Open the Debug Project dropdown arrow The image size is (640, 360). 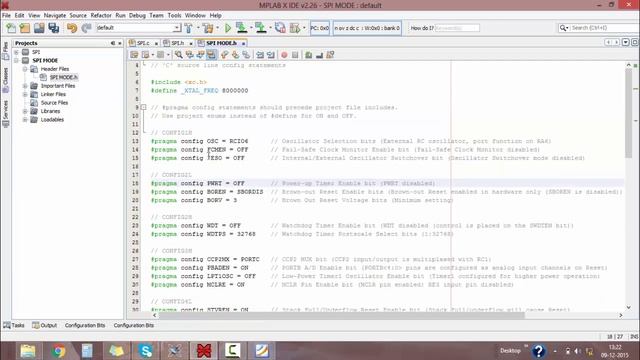304,28
